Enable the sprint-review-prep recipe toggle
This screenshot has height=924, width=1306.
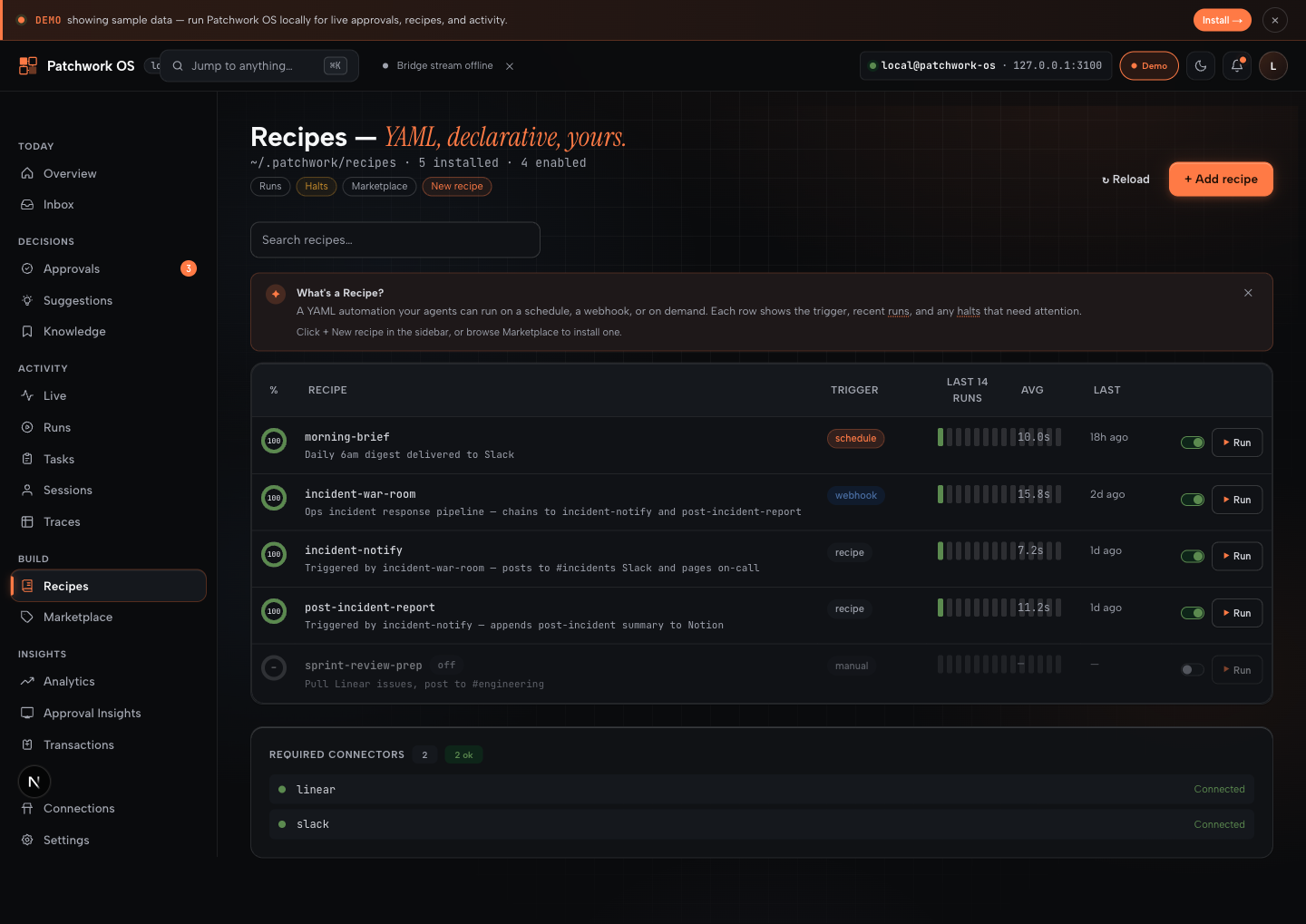pyautogui.click(x=1193, y=670)
